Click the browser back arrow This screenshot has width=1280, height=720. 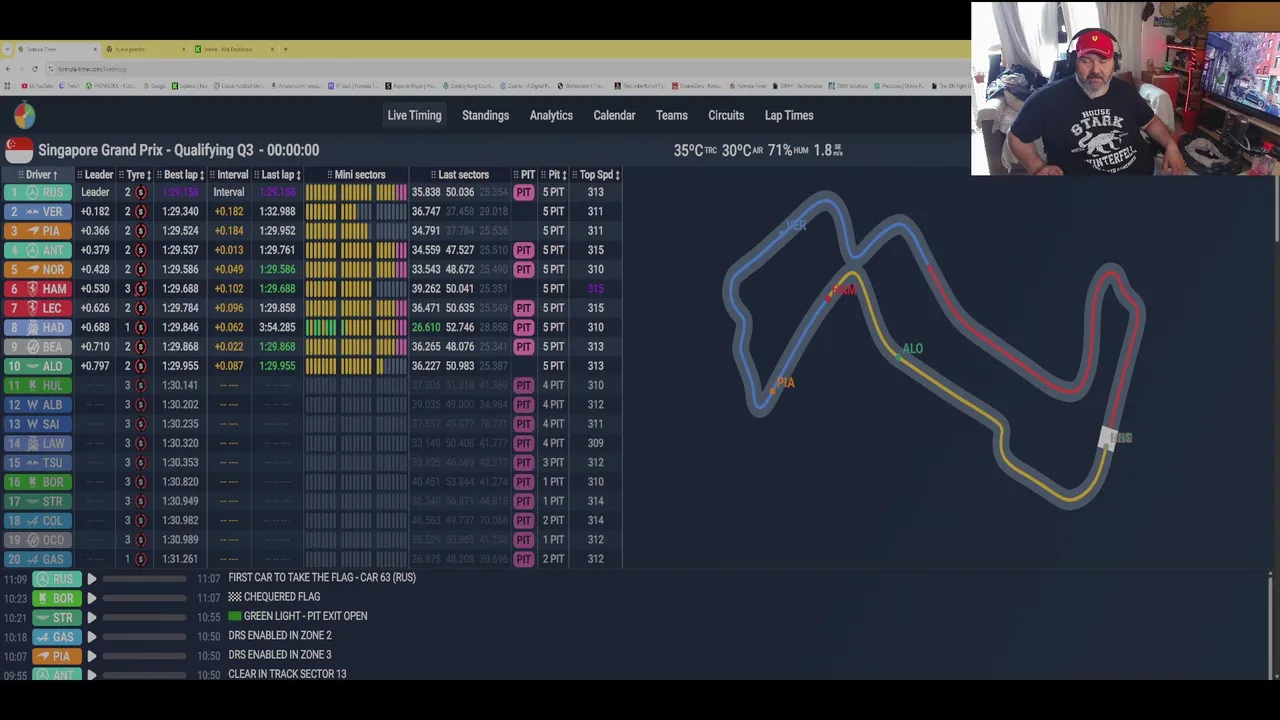pyautogui.click(x=8, y=69)
